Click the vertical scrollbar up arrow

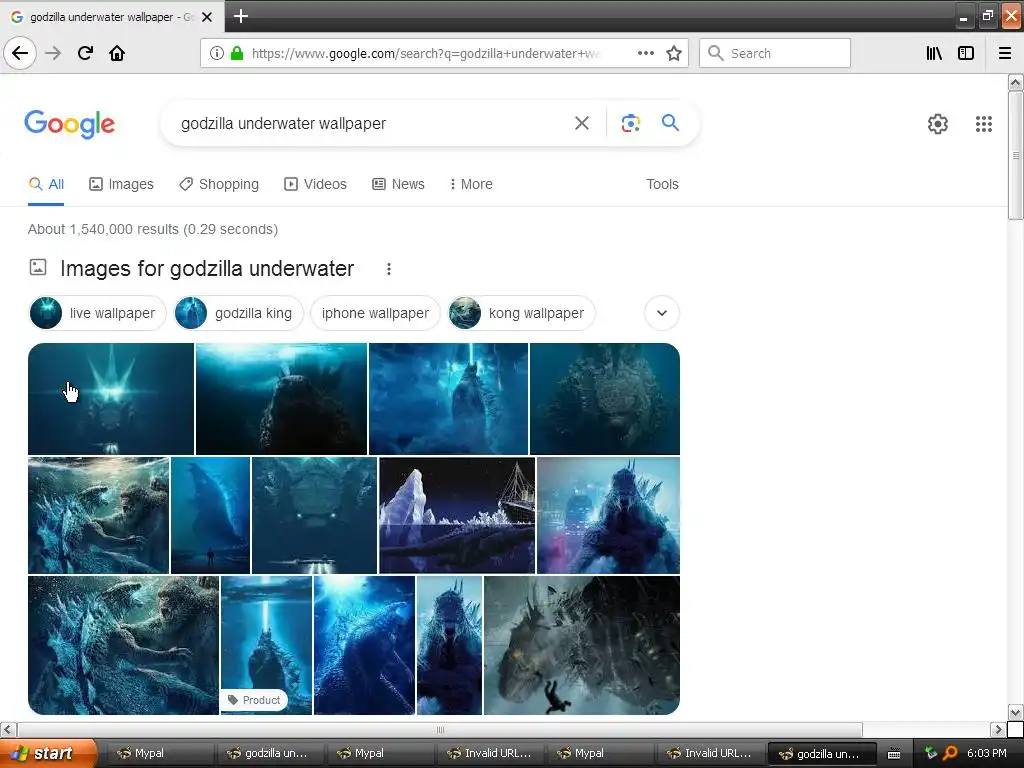point(1015,82)
